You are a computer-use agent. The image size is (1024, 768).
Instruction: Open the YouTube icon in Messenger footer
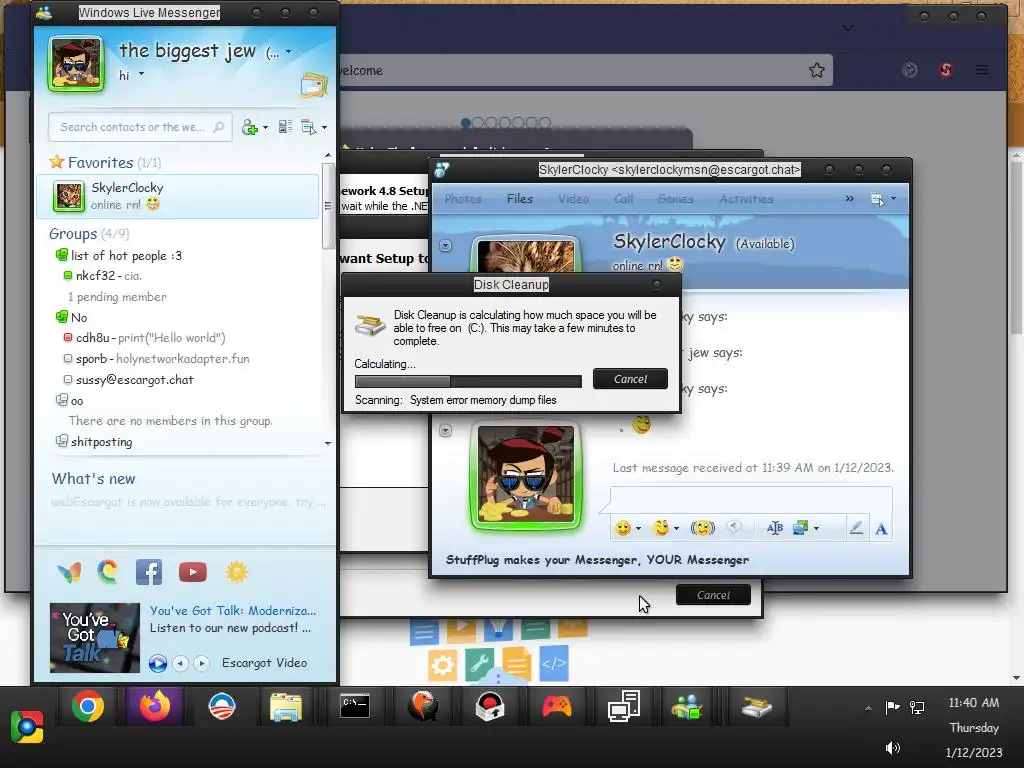click(193, 572)
